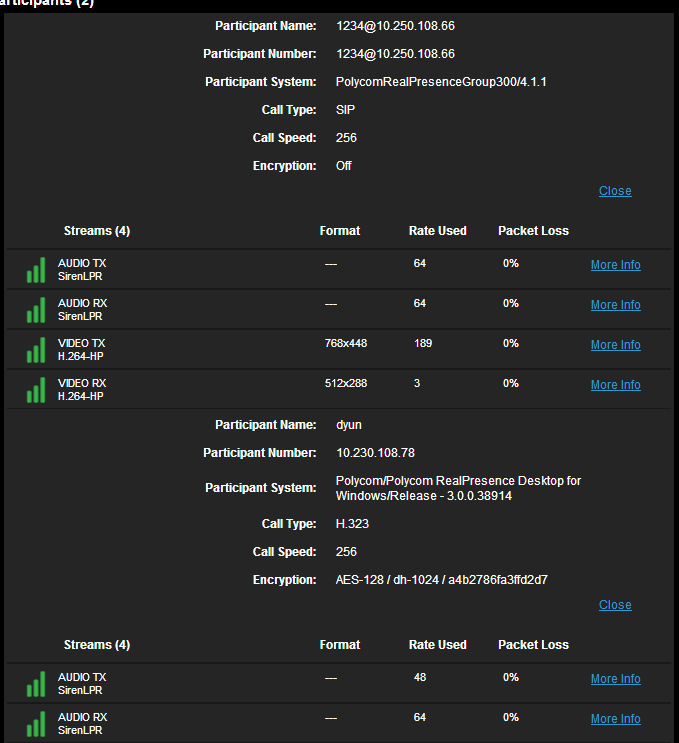The height and width of the screenshot is (743, 679).
Task: Click signal bars icon for first AUDIO TX stream
Action: click(x=36, y=270)
